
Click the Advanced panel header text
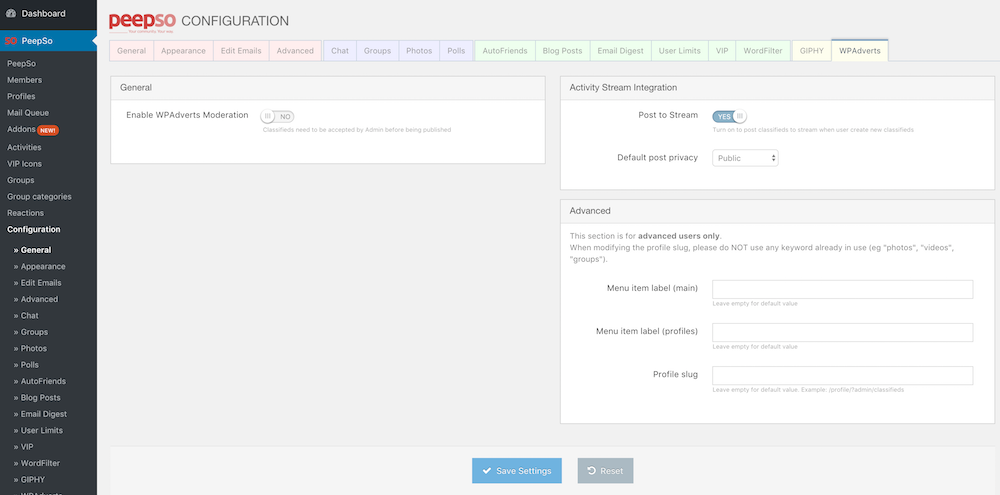pyautogui.click(x=590, y=211)
